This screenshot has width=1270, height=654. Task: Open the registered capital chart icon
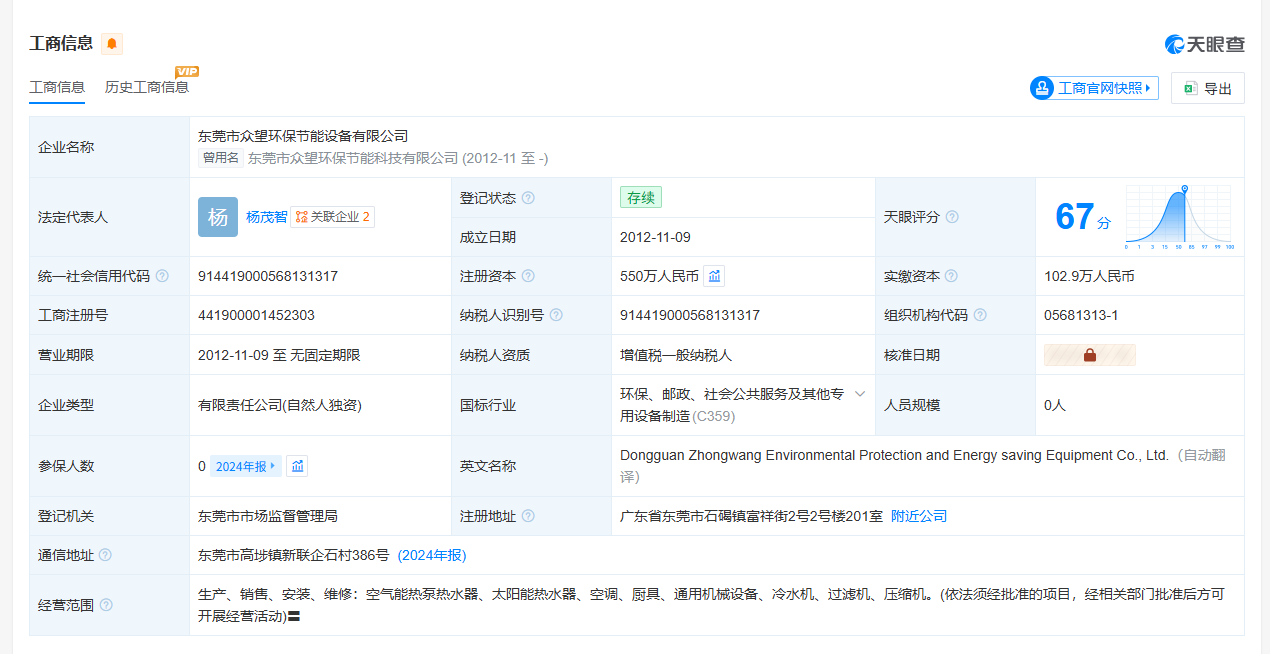point(714,276)
